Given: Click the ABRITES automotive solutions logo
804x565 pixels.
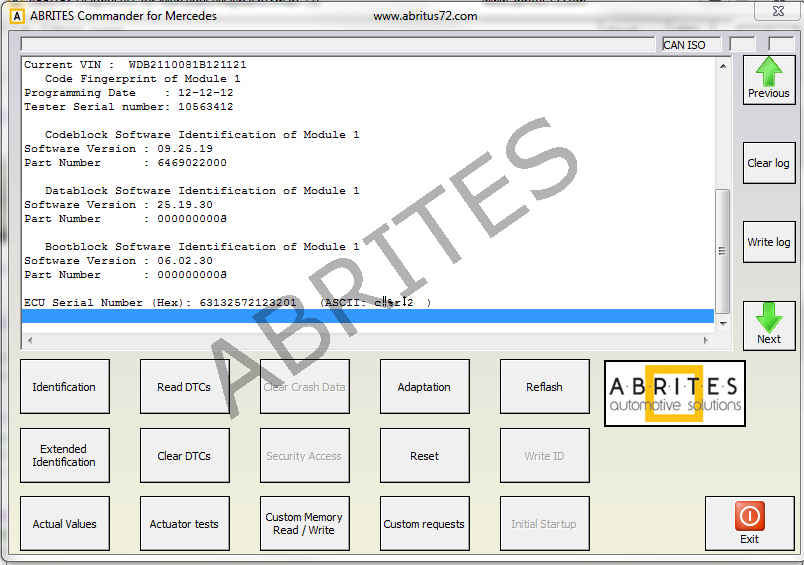Looking at the screenshot, I should pos(675,393).
